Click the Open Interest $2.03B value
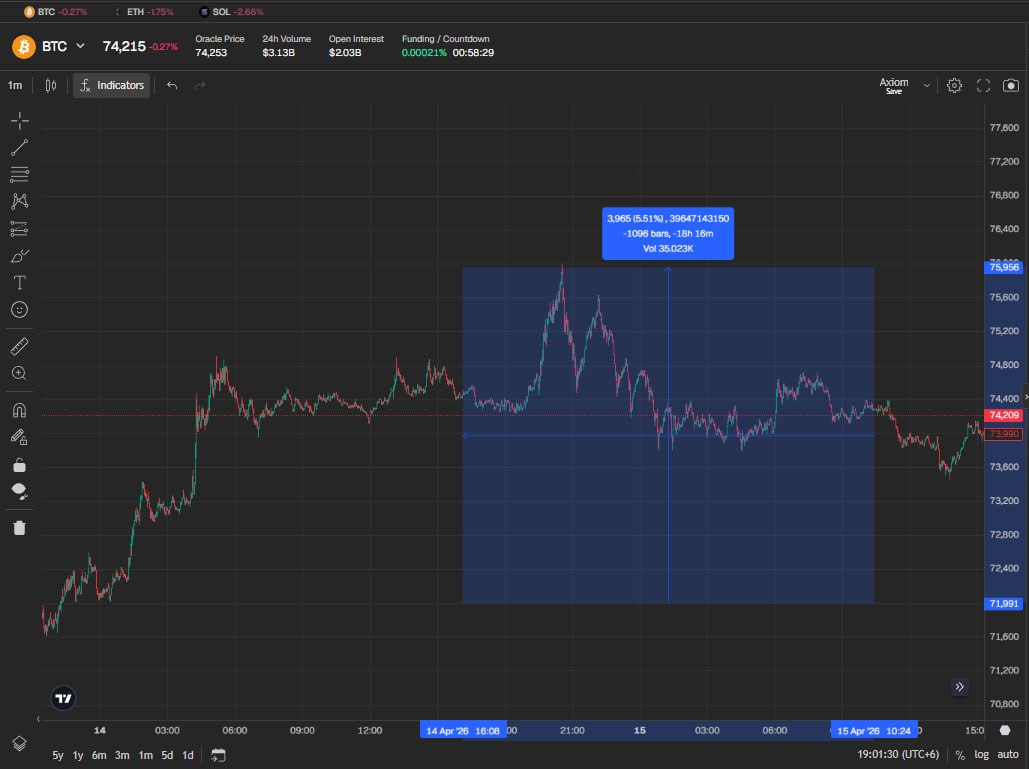Image resolution: width=1029 pixels, height=769 pixels. (345, 52)
